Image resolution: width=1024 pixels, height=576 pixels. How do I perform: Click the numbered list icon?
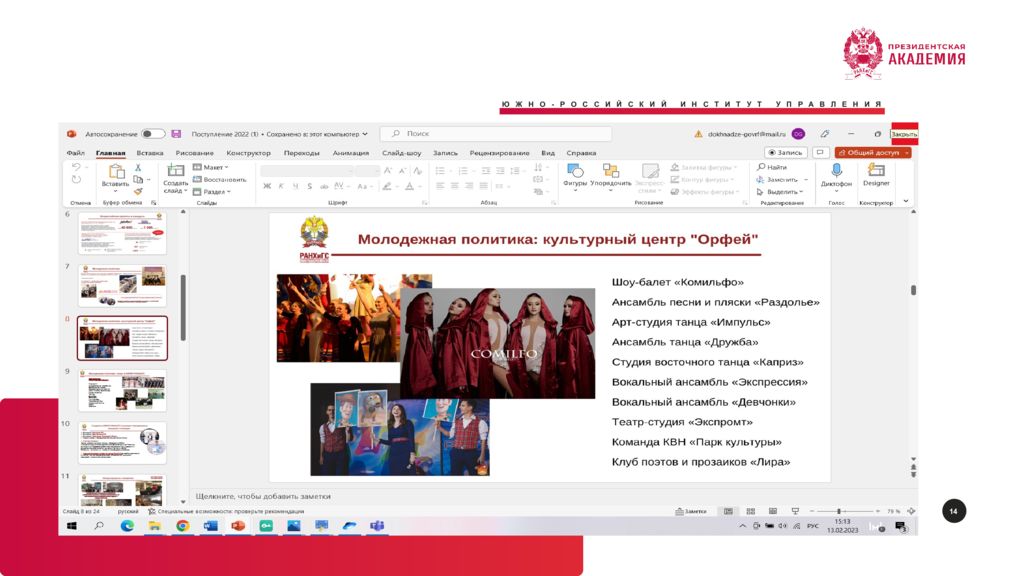click(463, 170)
